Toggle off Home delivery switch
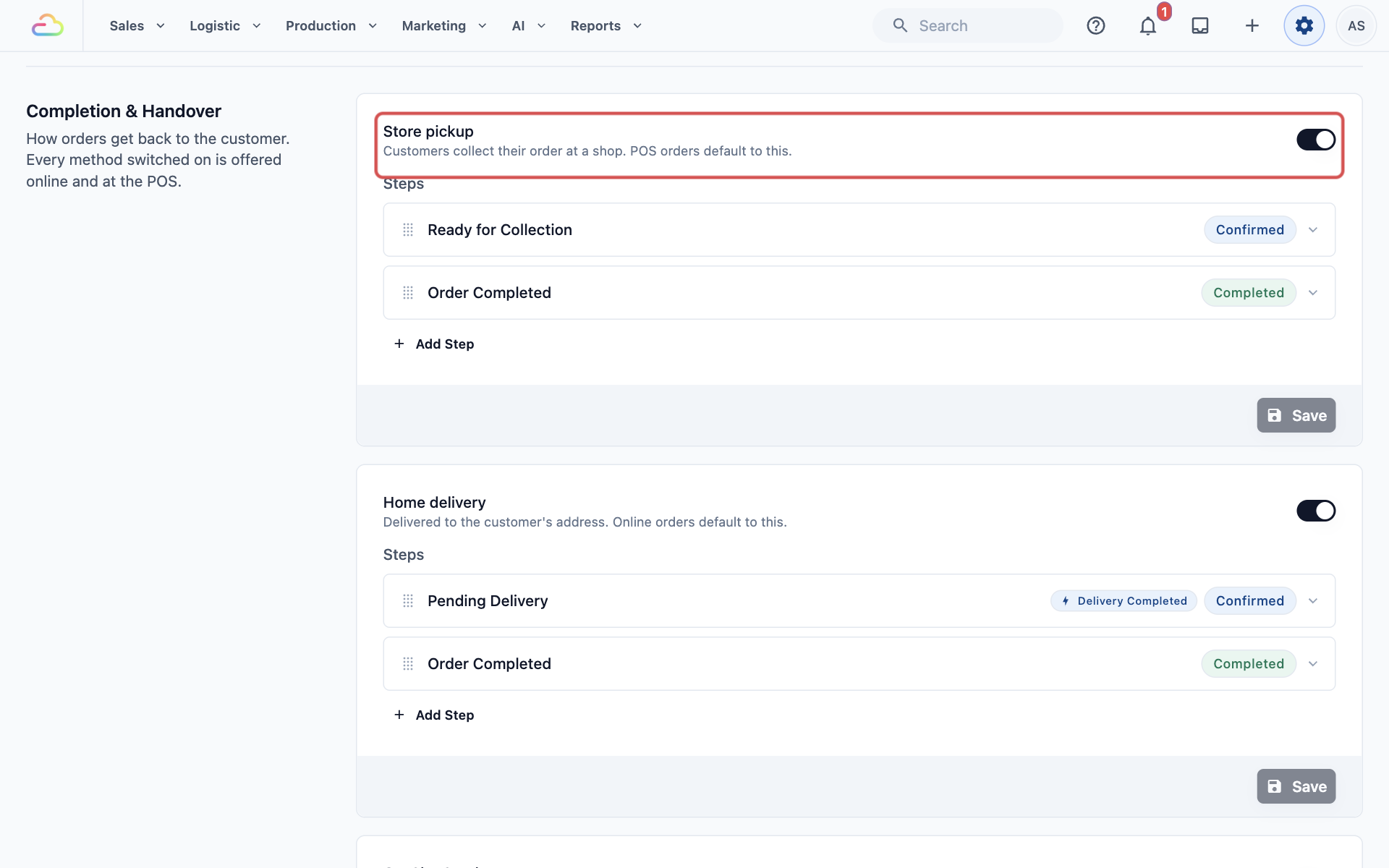Viewport: 1389px width, 868px height. pos(1316,511)
